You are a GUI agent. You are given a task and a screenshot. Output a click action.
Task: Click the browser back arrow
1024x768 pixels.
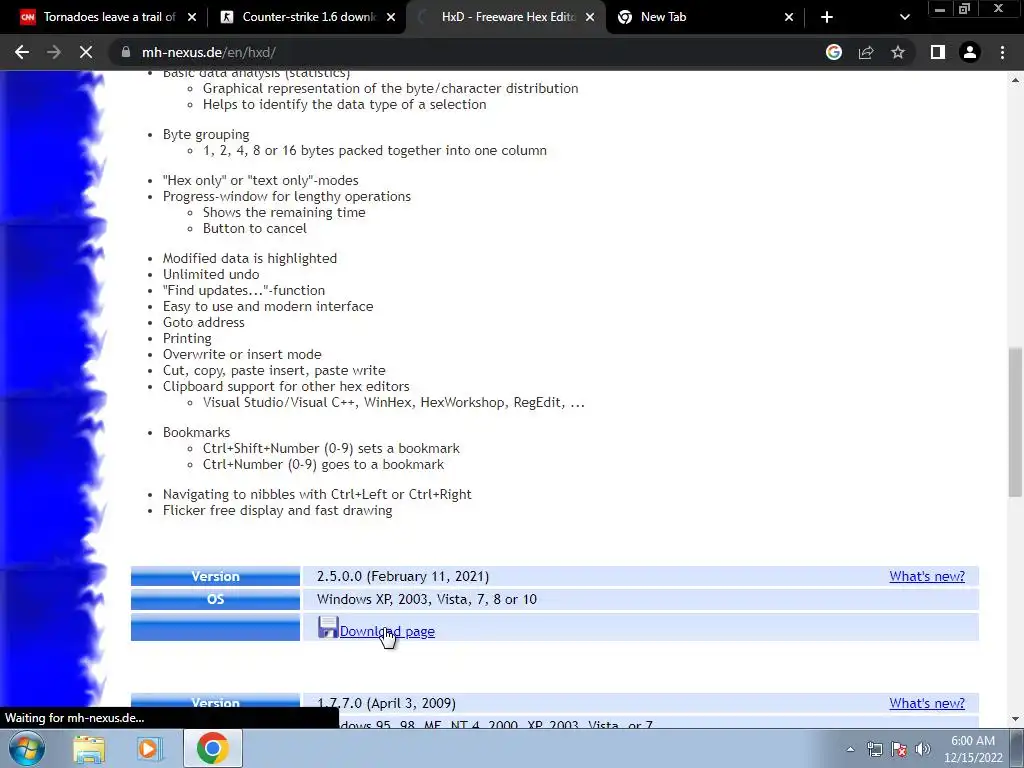pyautogui.click(x=22, y=52)
